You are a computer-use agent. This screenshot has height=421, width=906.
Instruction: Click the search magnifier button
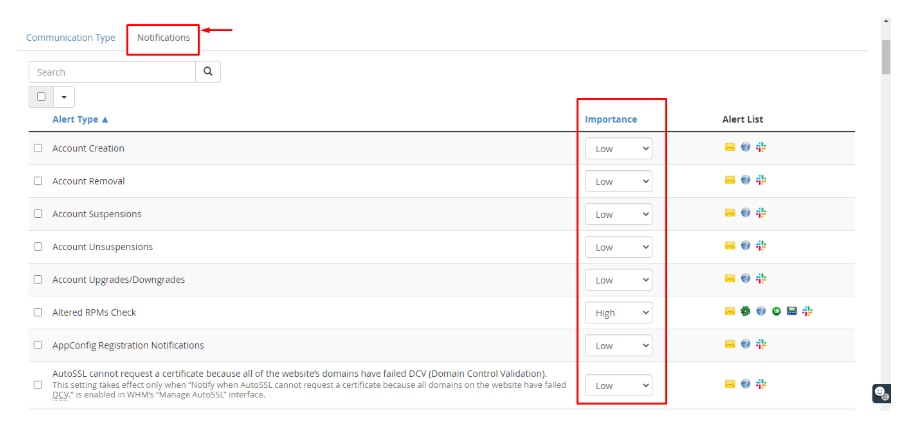point(208,72)
